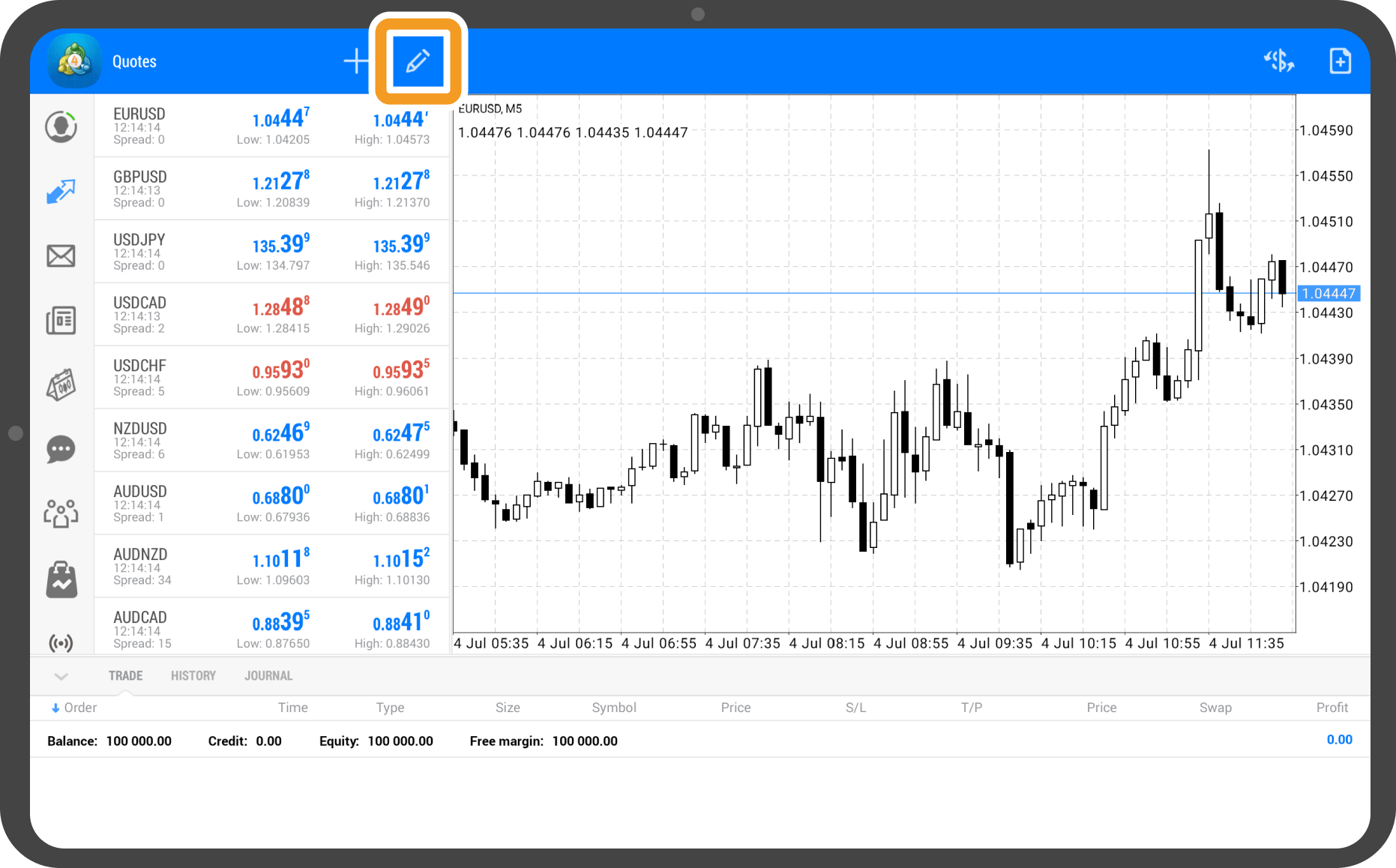Select the USDCAD quote row
This screenshot has height=868, width=1396.
[271, 315]
